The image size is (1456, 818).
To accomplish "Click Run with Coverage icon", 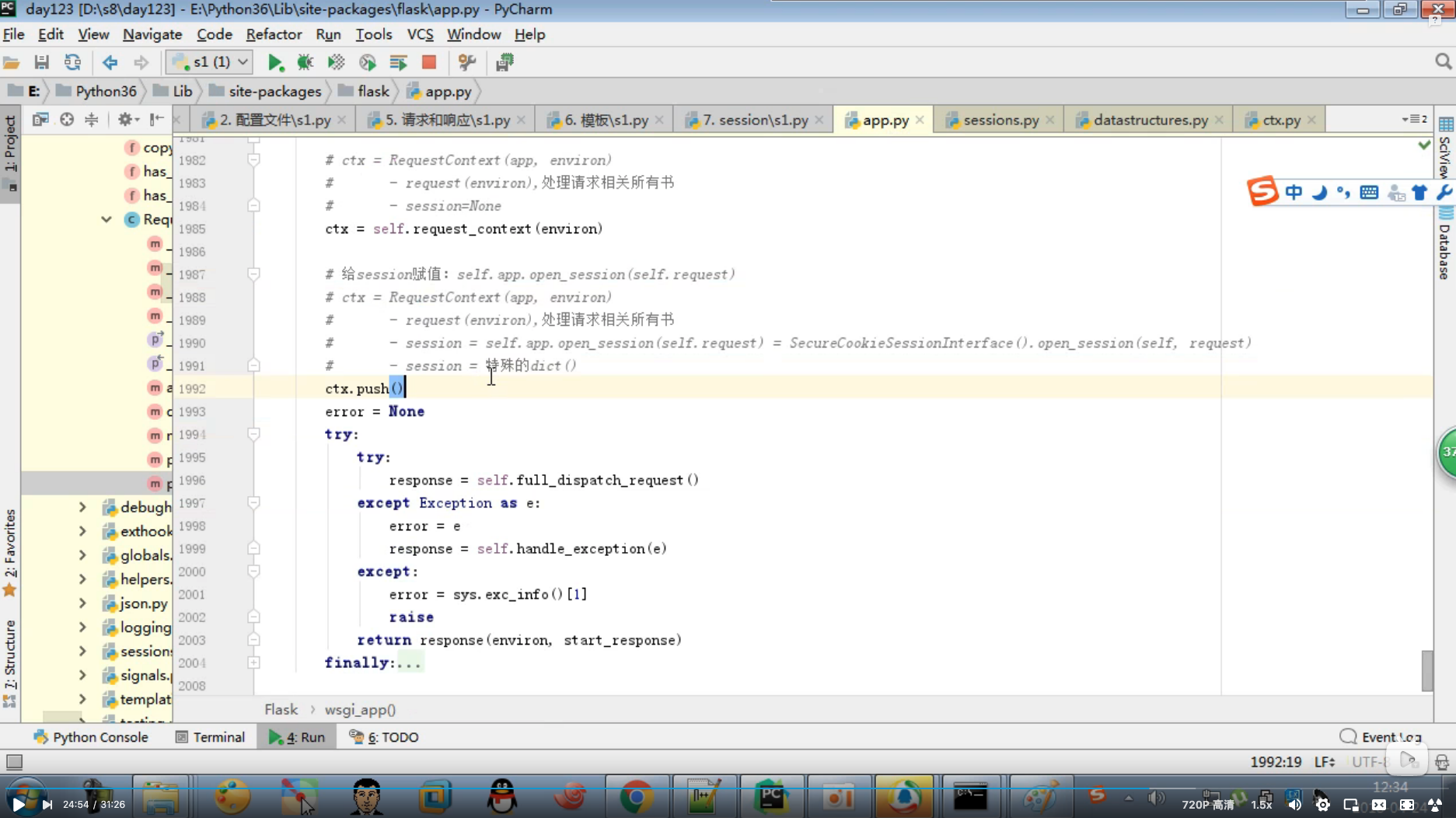I will click(336, 62).
